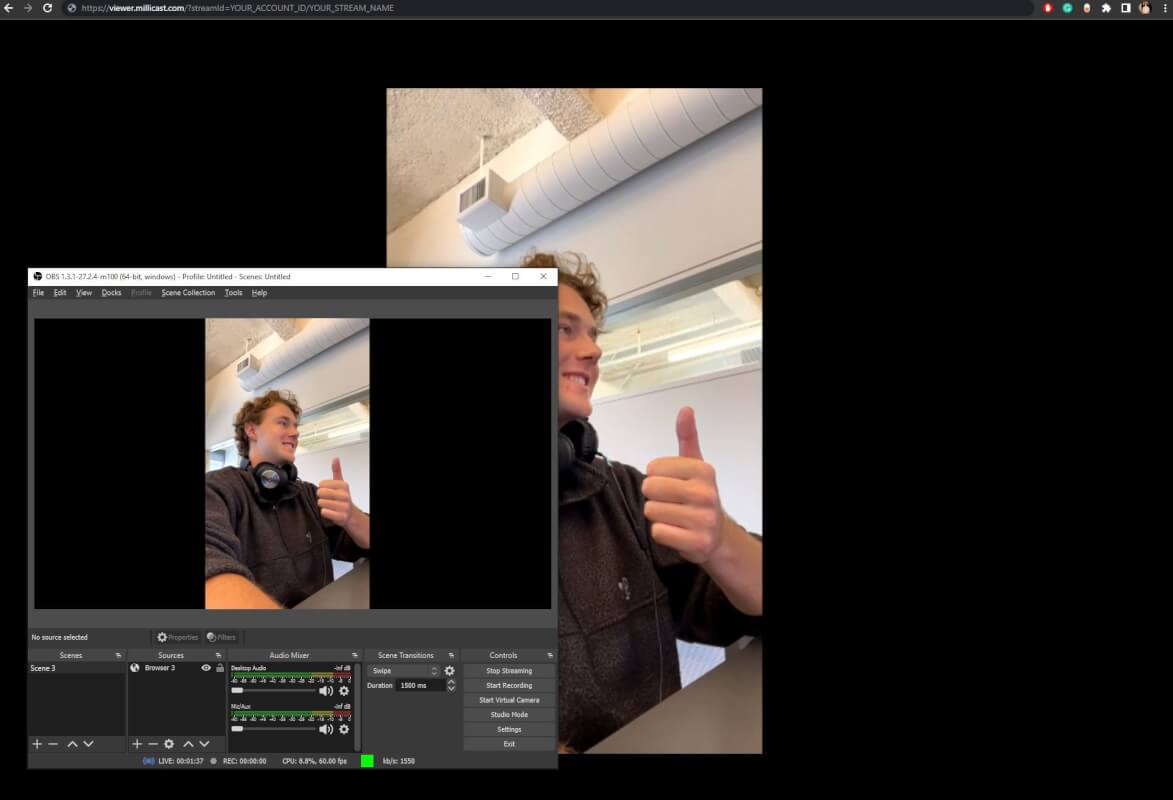Open the Scene Collection menu
Viewport: 1173px width, 800px height.
tap(188, 292)
